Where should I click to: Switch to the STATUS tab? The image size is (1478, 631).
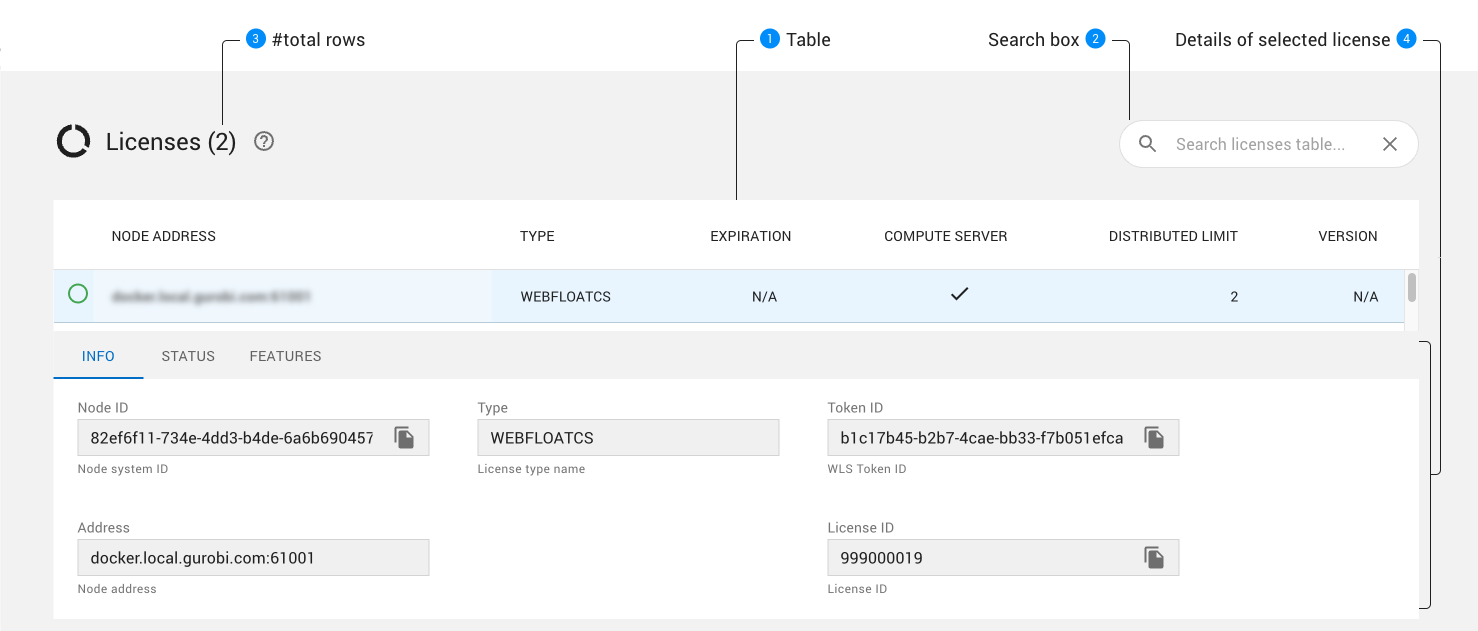click(x=188, y=356)
